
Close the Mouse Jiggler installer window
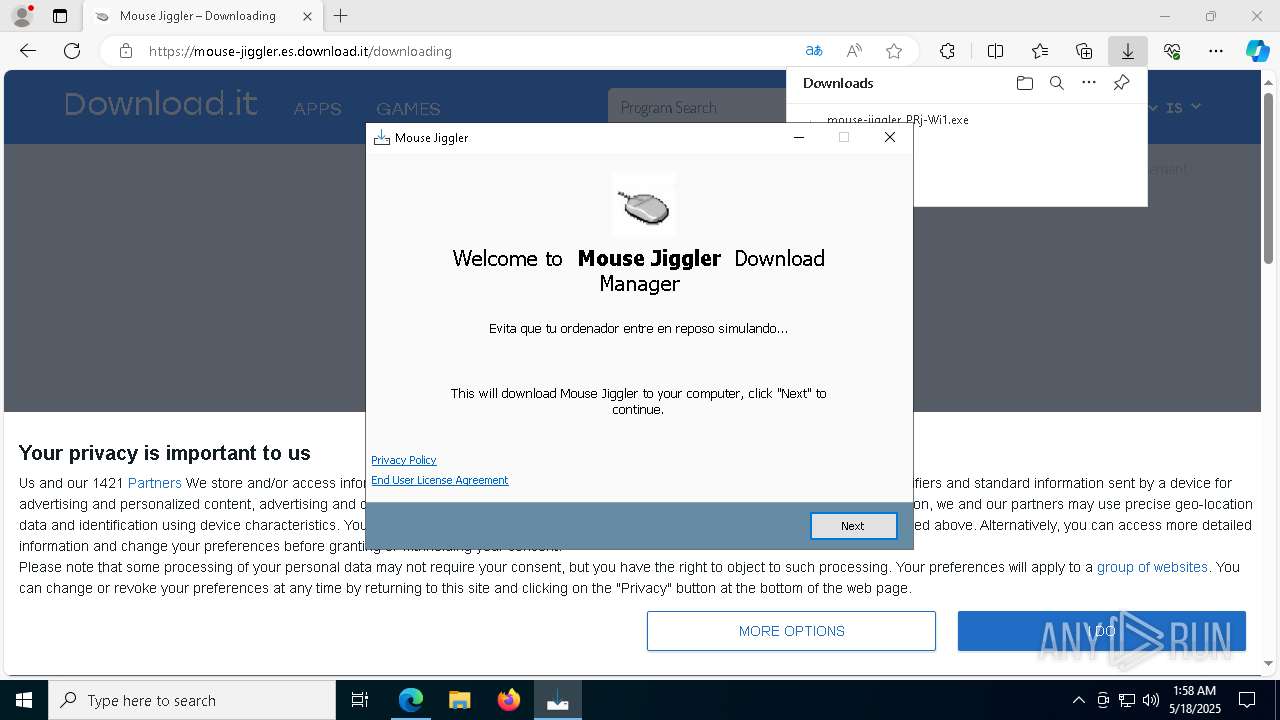(x=889, y=137)
